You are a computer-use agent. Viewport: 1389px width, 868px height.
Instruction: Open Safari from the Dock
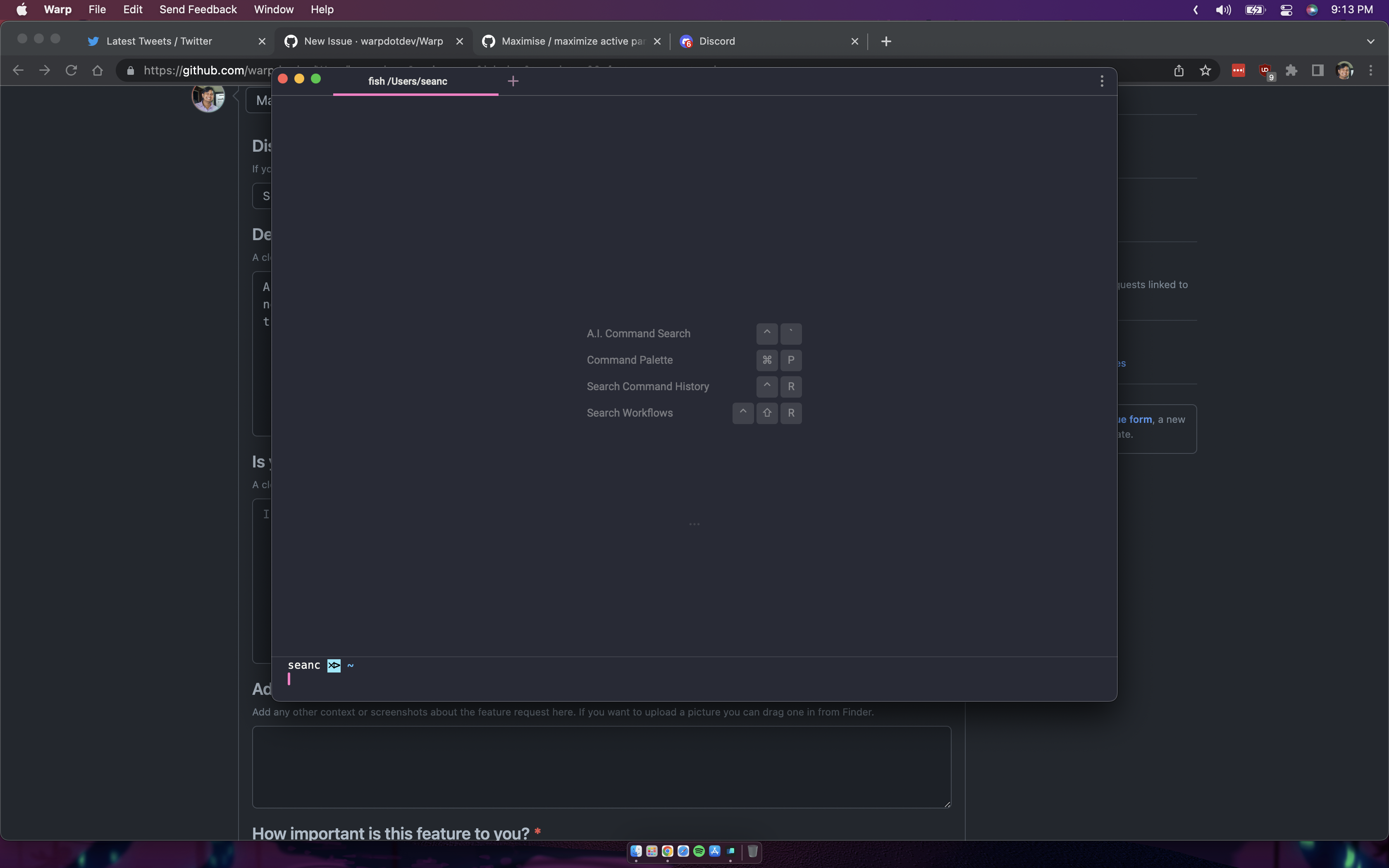[683, 852]
